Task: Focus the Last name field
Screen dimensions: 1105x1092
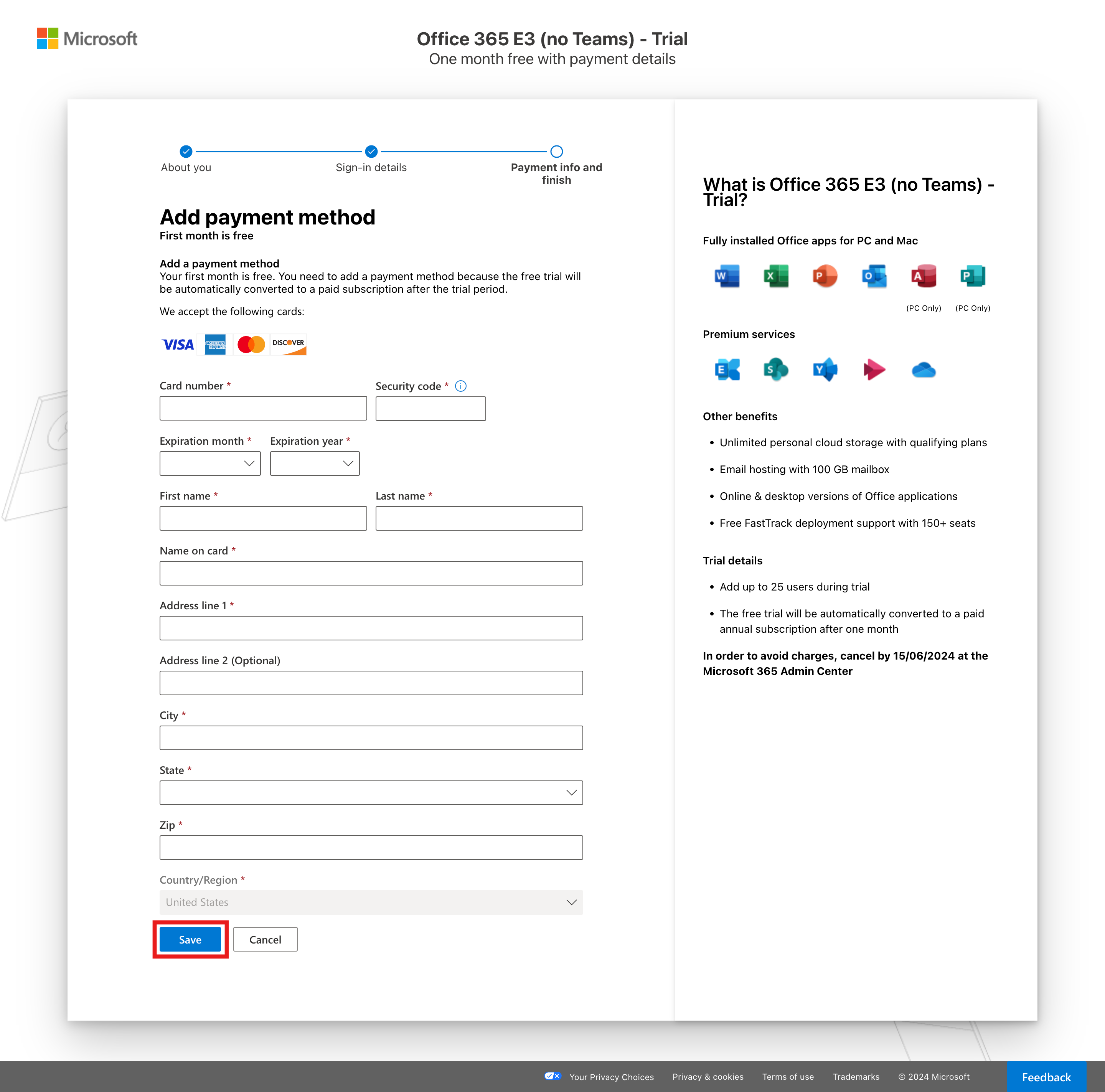Action: click(x=479, y=518)
